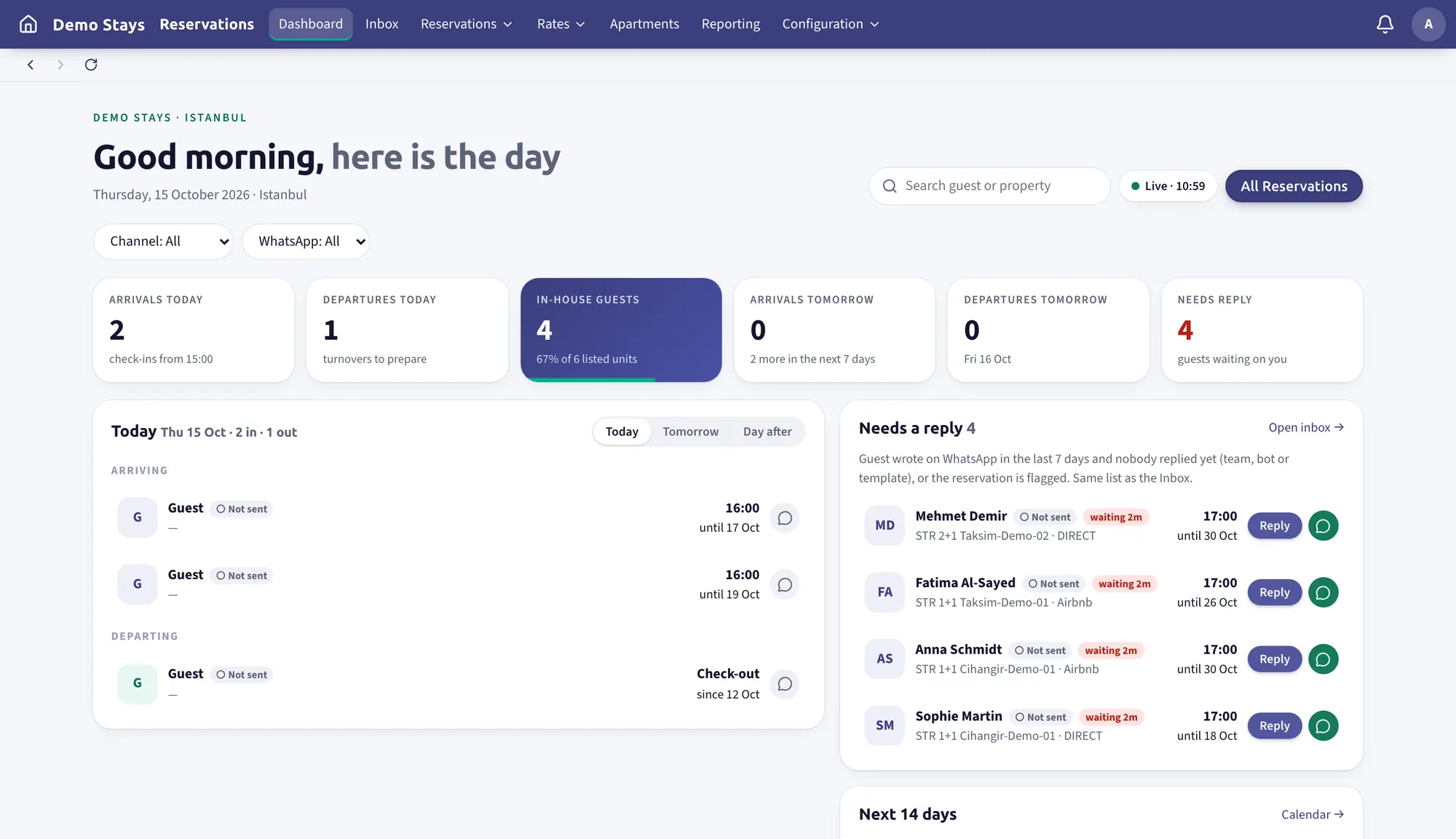Reply to Anna Schmidt

[1274, 659]
